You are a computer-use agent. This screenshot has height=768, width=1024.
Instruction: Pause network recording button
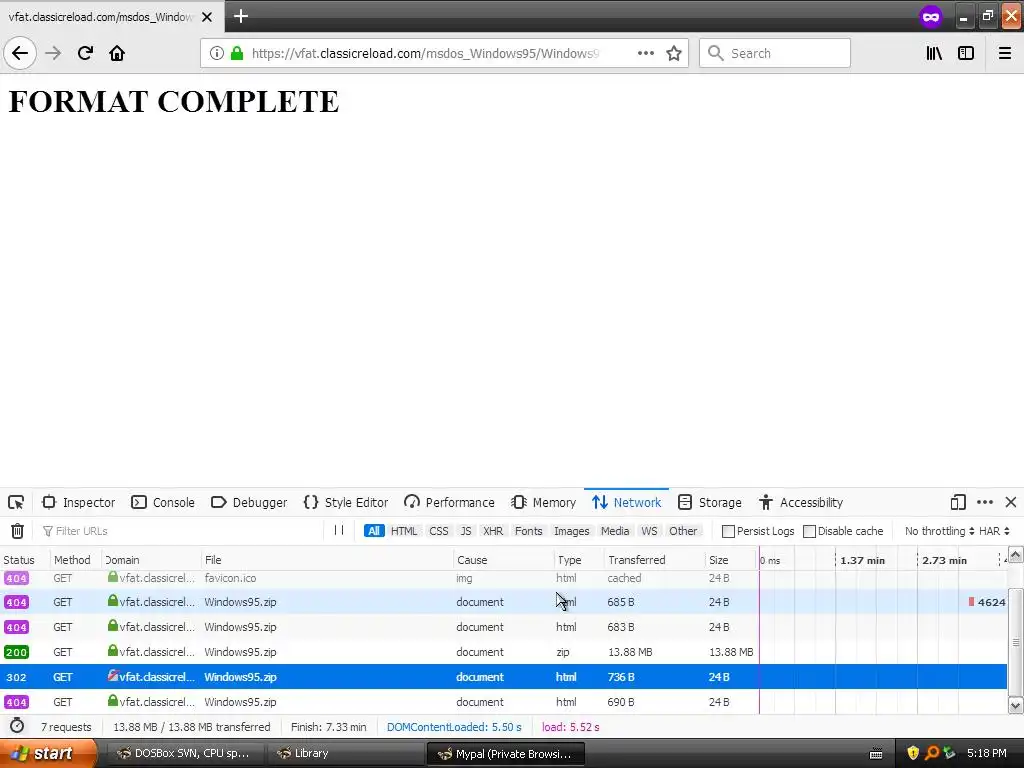click(339, 530)
